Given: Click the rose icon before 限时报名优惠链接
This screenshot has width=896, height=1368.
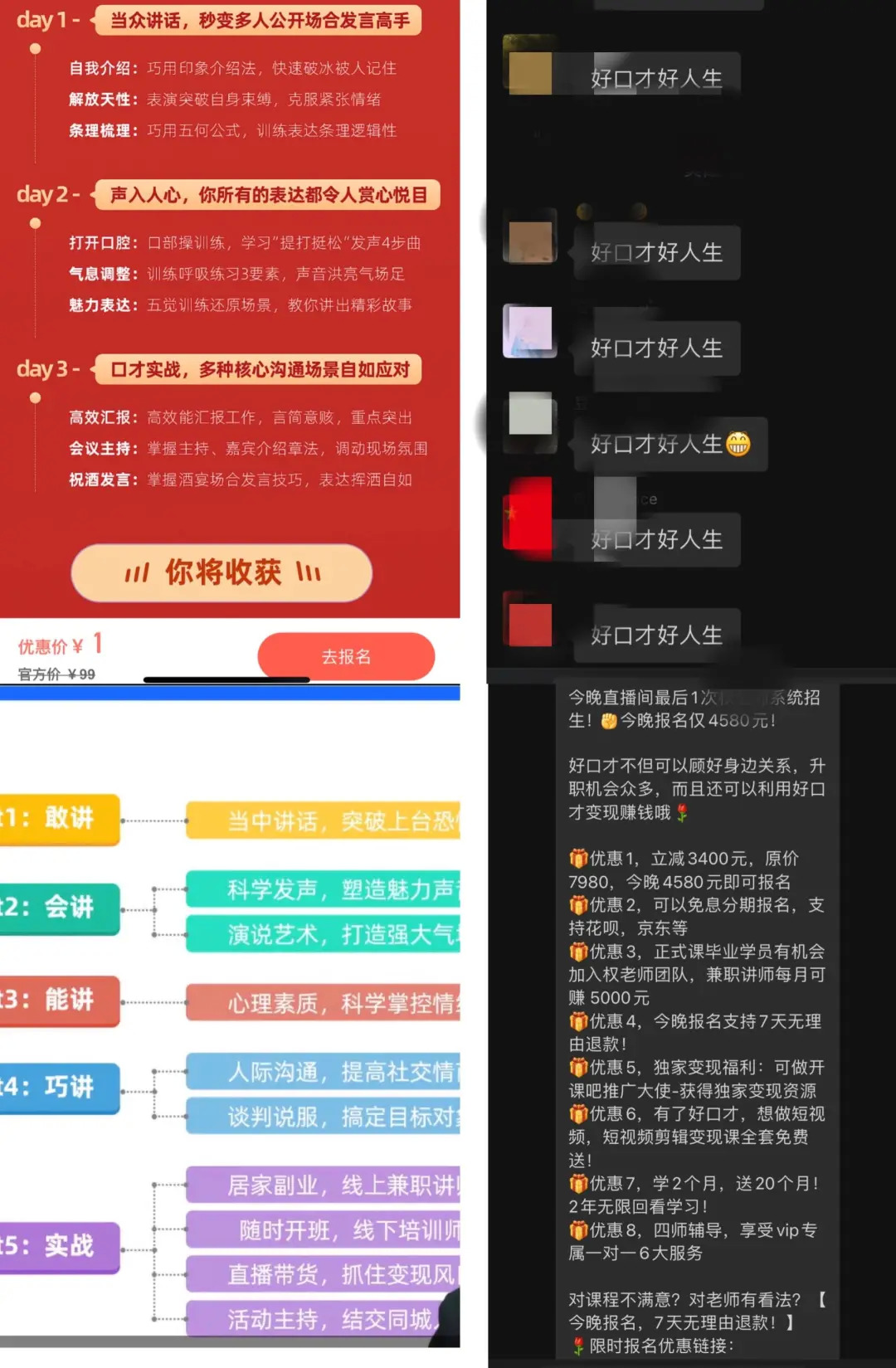Looking at the screenshot, I should click(578, 1346).
